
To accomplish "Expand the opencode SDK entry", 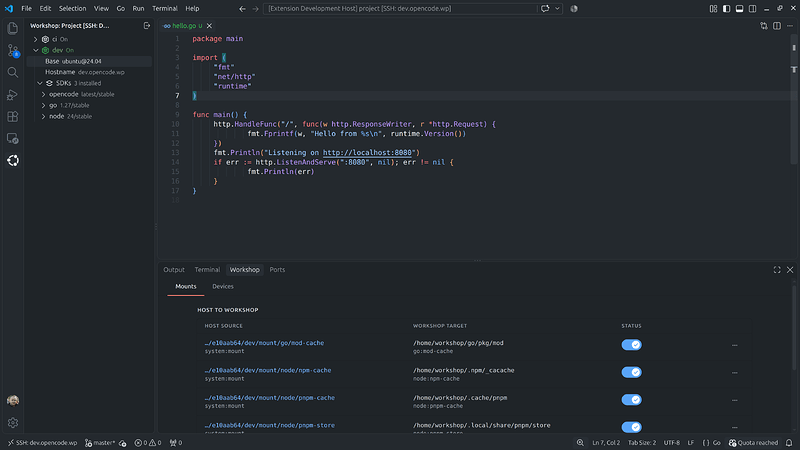I will point(43,94).
